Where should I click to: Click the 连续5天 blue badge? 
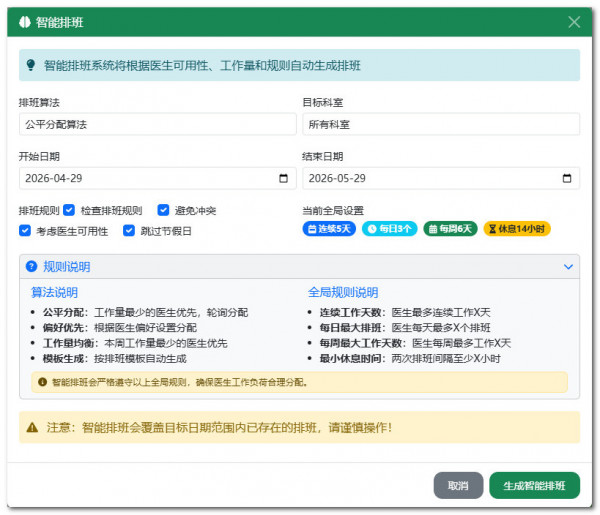(x=329, y=229)
